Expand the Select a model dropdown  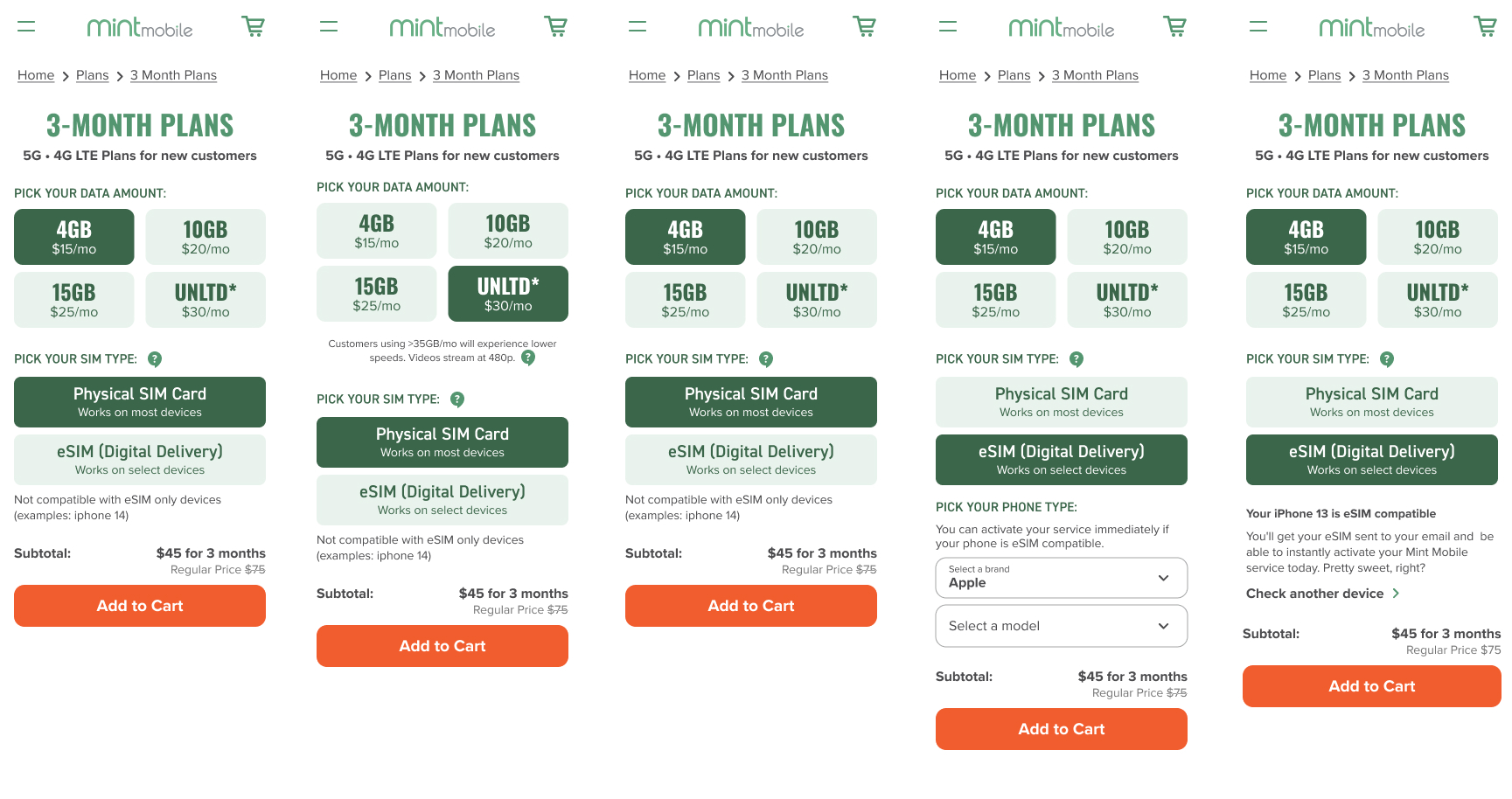point(1061,626)
